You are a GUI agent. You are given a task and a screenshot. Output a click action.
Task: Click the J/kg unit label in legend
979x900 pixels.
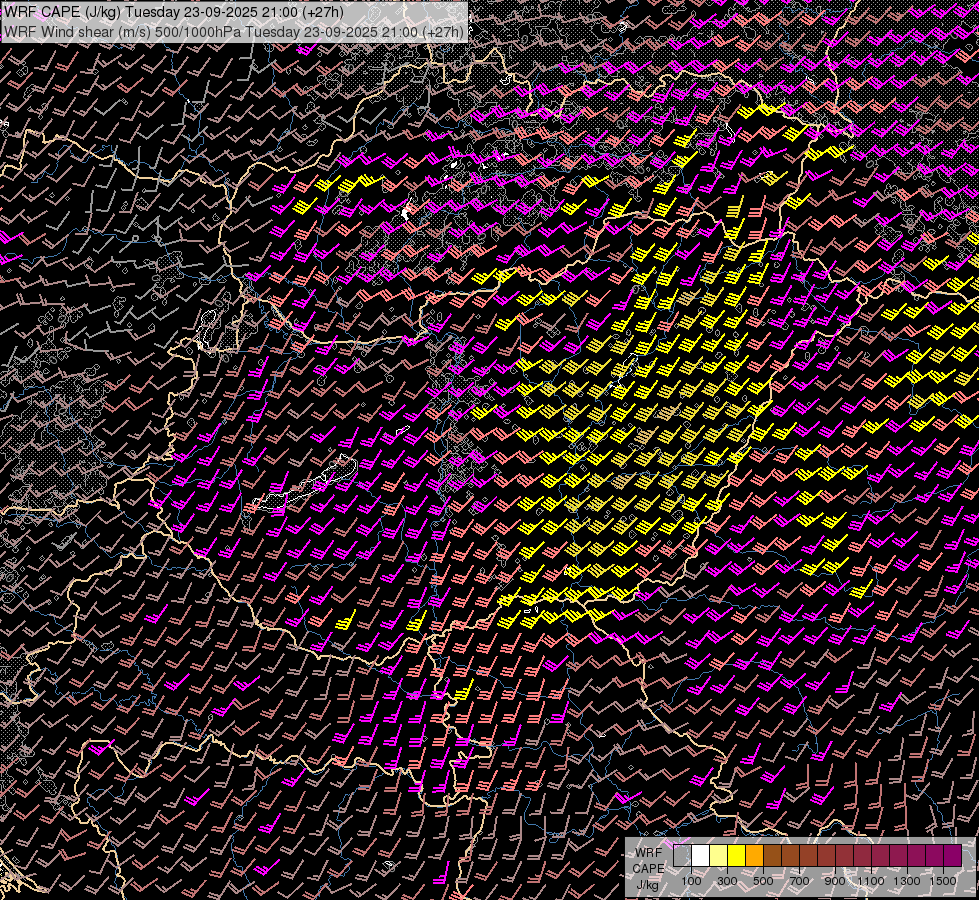(647, 885)
